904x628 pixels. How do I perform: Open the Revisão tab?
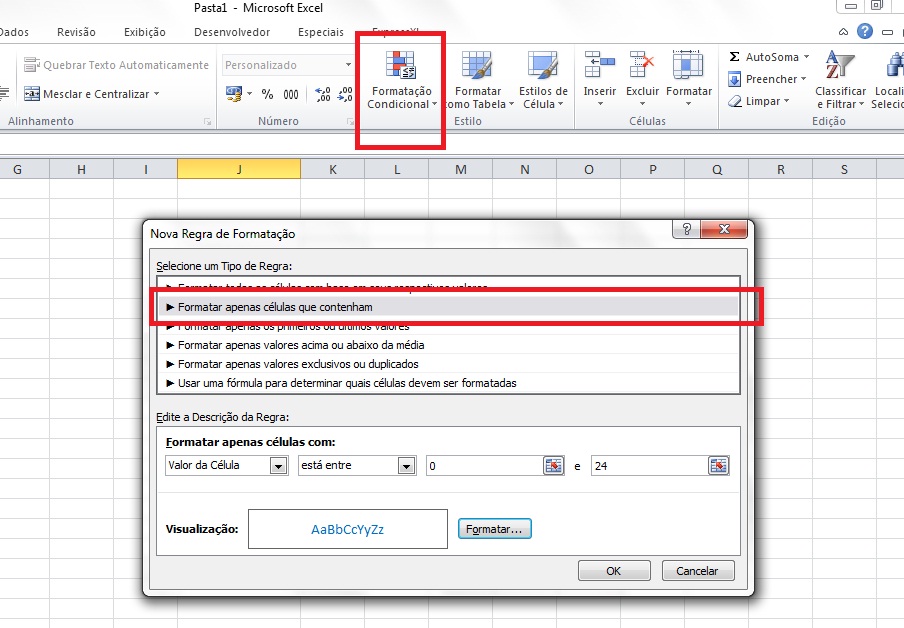click(76, 32)
